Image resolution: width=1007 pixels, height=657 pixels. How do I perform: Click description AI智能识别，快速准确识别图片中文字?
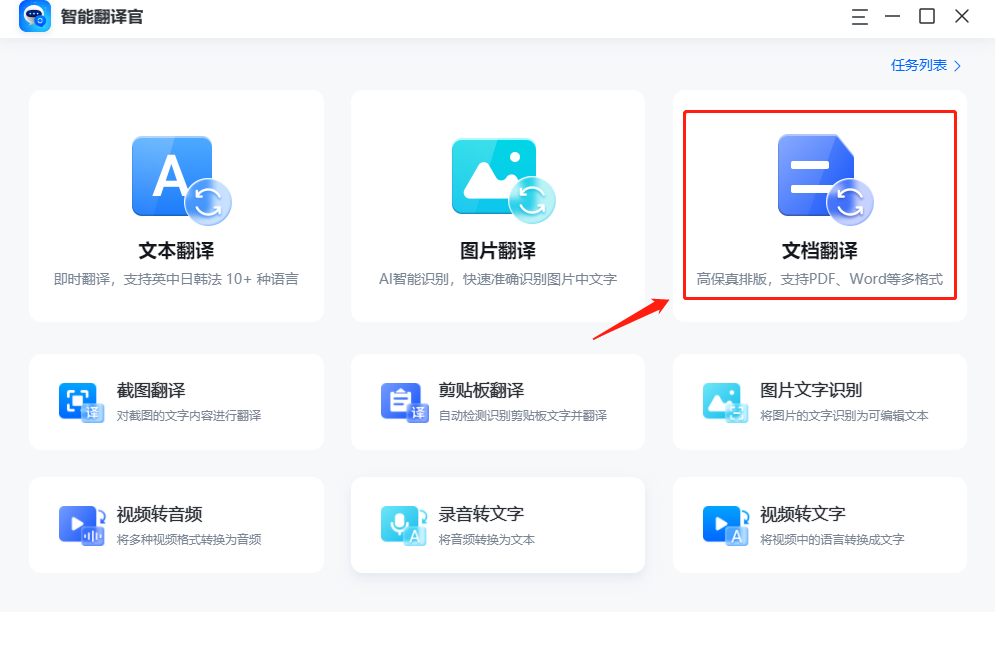[498, 279]
